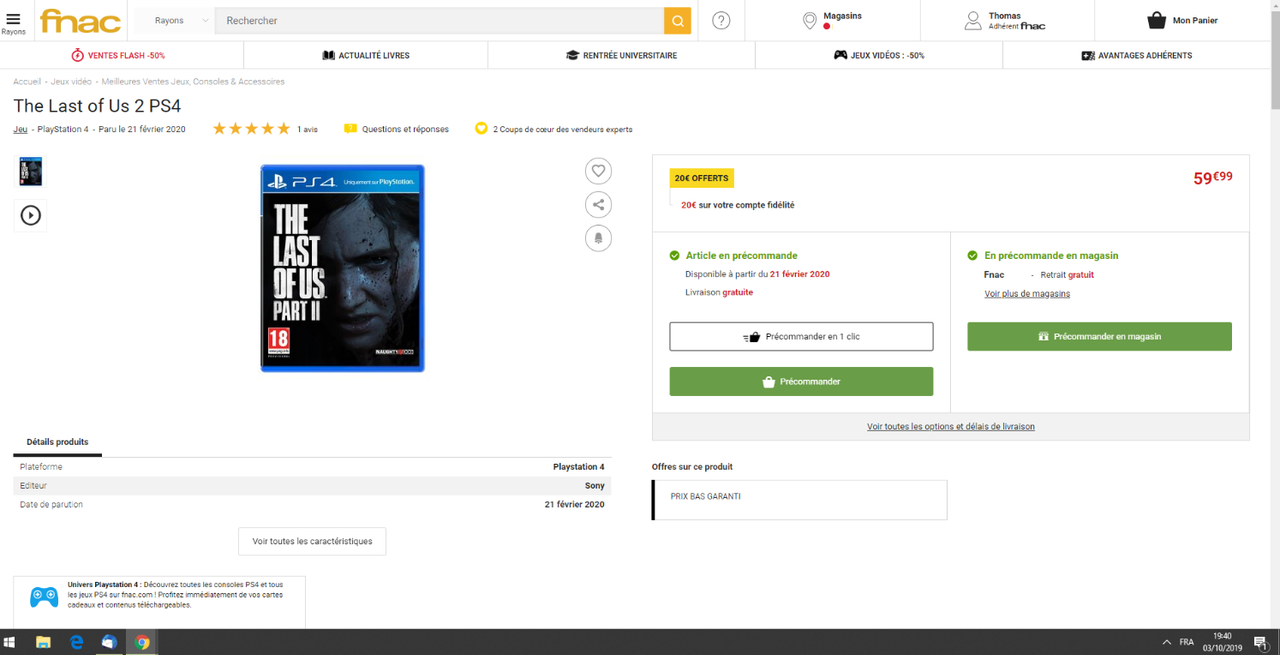Open Meilleures Ventes Jeux breadcrumb

pos(193,82)
